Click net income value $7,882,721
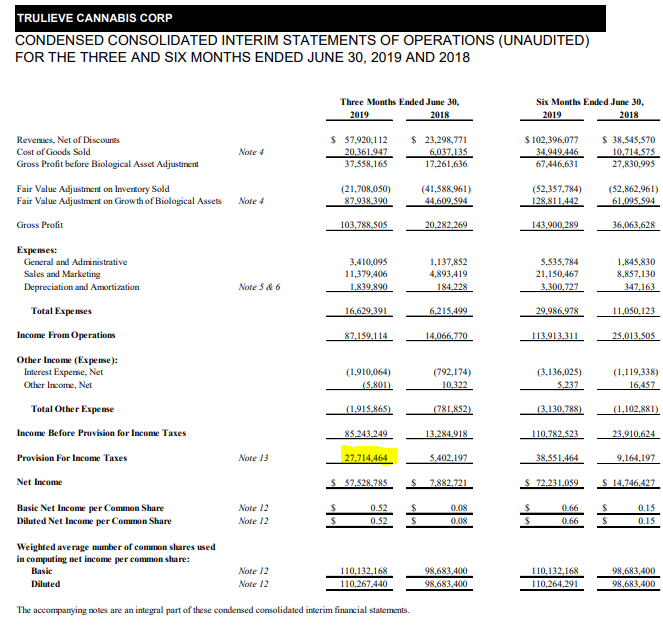This screenshot has width=663, height=626. [439, 483]
